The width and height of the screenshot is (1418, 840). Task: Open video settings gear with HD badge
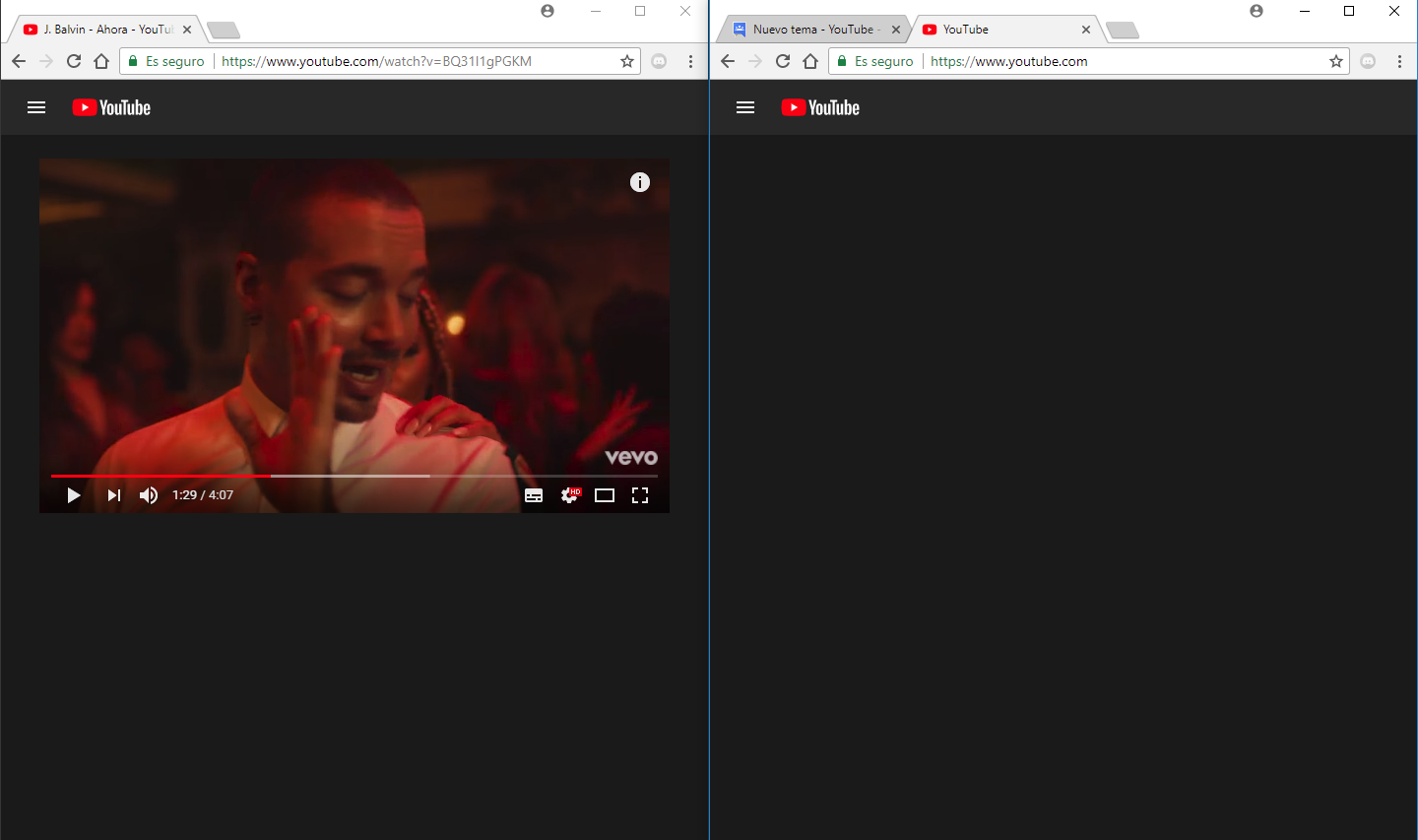570,495
